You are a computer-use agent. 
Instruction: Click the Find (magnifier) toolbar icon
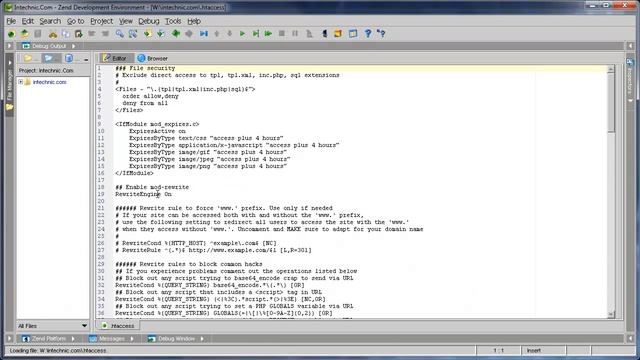tap(120, 34)
